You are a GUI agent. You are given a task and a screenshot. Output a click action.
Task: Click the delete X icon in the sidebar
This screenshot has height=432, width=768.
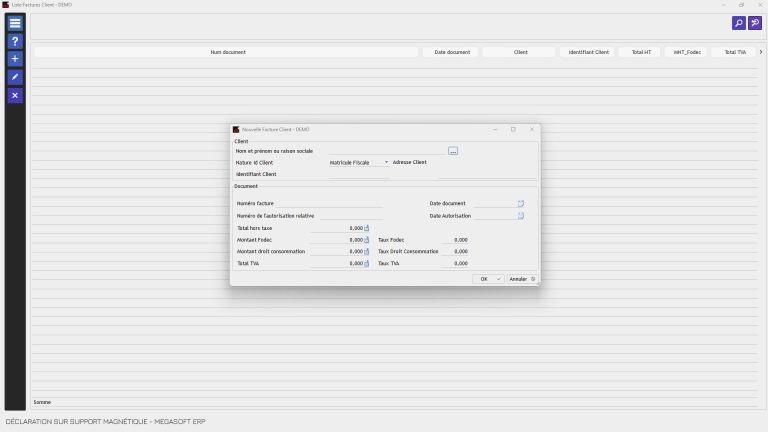coord(15,96)
